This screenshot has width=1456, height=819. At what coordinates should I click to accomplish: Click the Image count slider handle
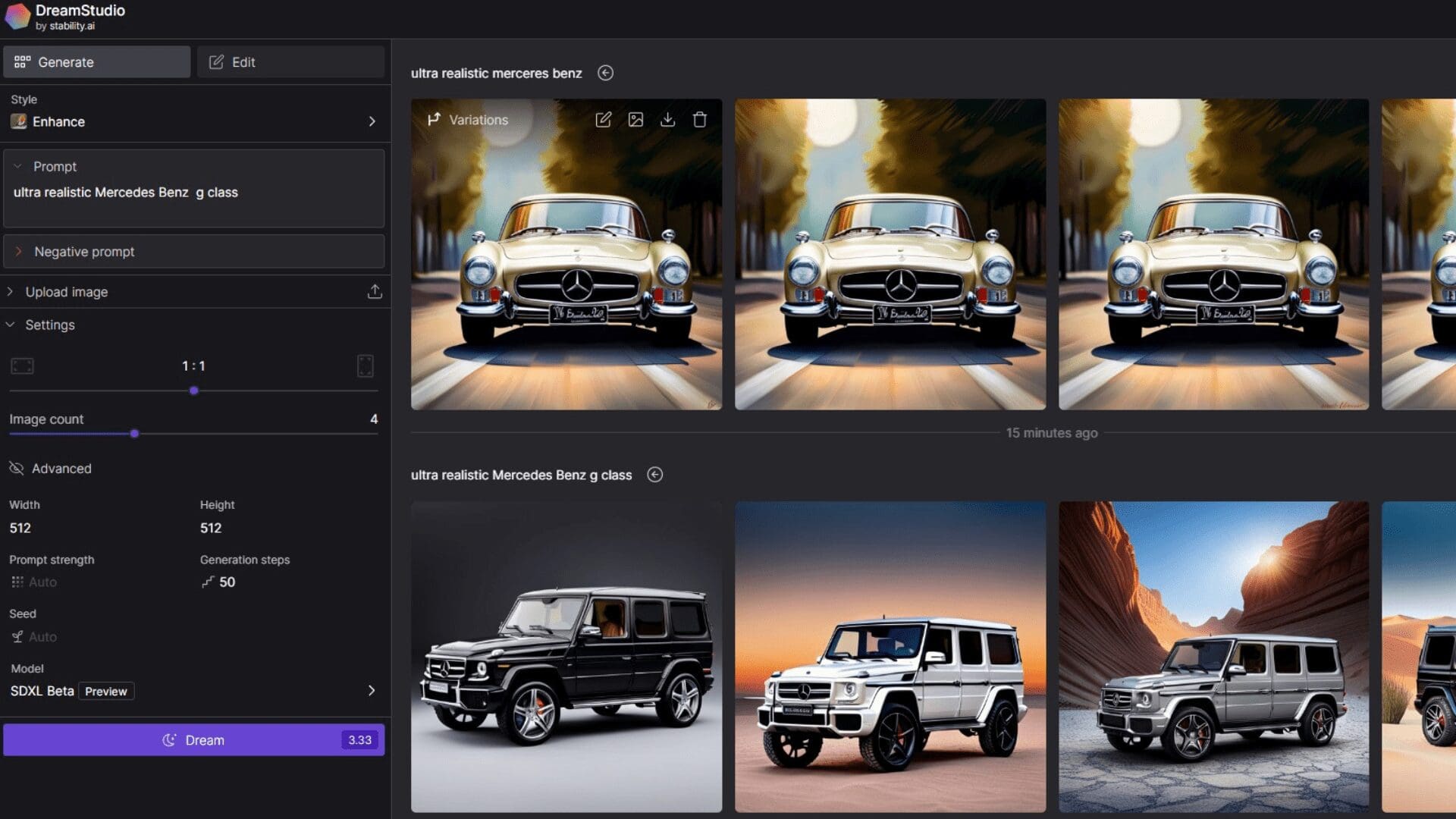(134, 434)
